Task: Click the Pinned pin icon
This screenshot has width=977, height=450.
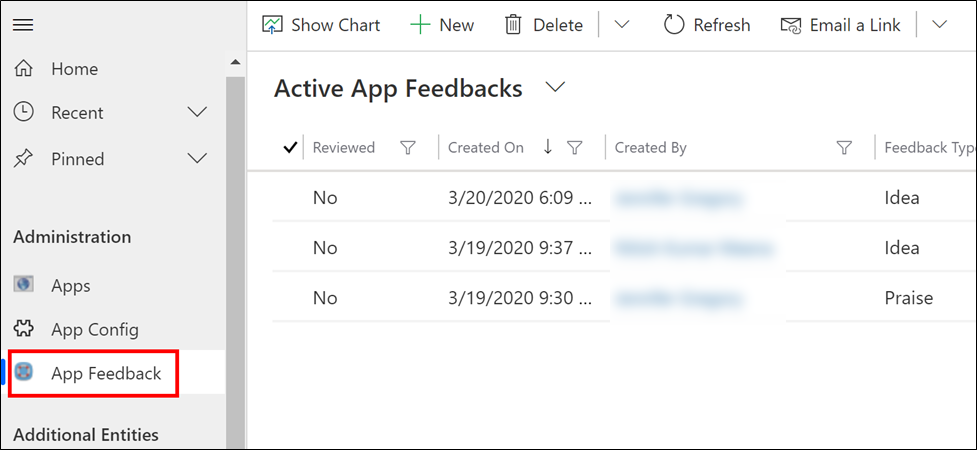Action: point(23,159)
